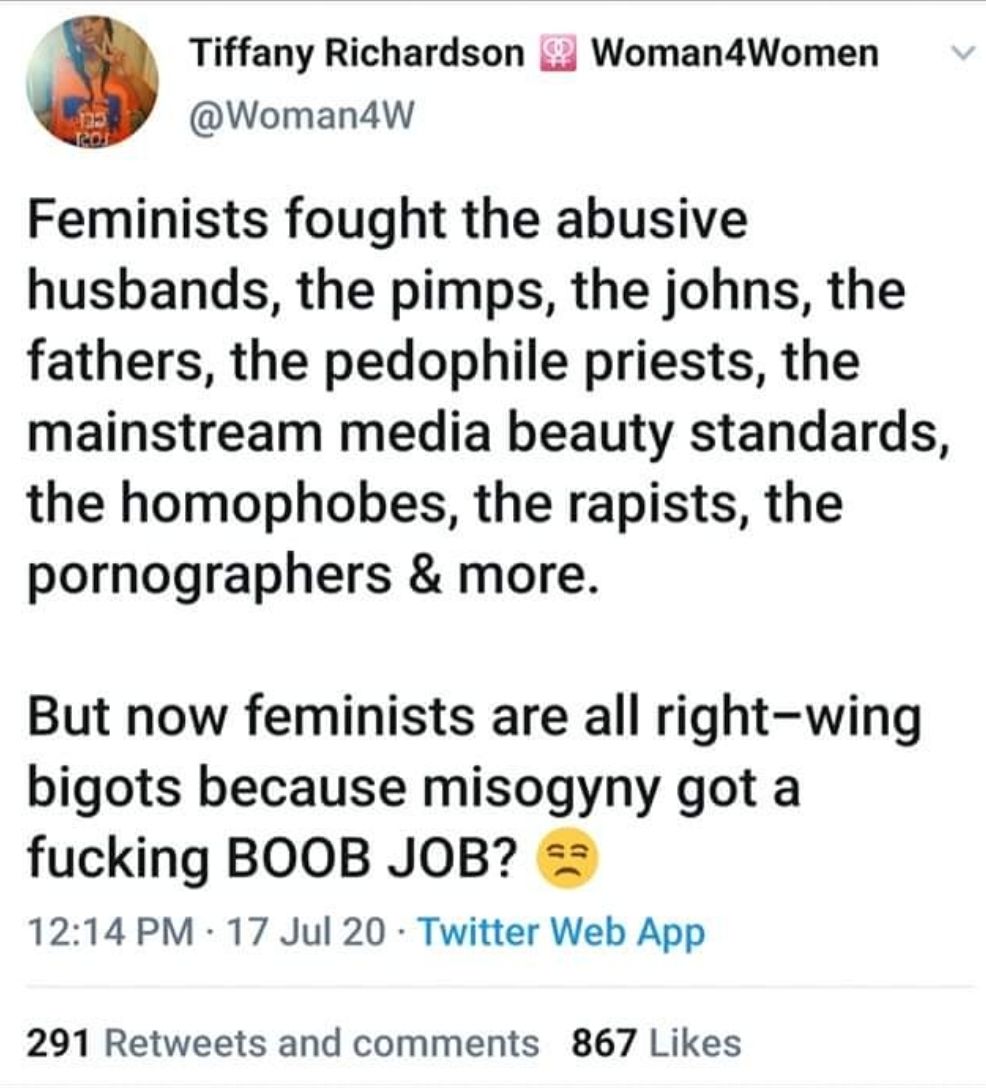Click the 17 Jul 20 date
This screenshot has width=986, height=1088.
306,934
